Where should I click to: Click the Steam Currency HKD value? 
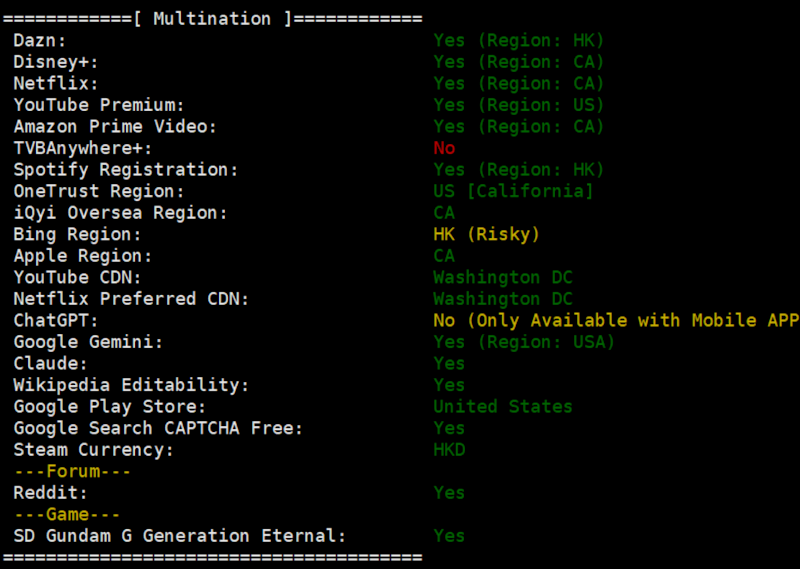click(x=449, y=450)
